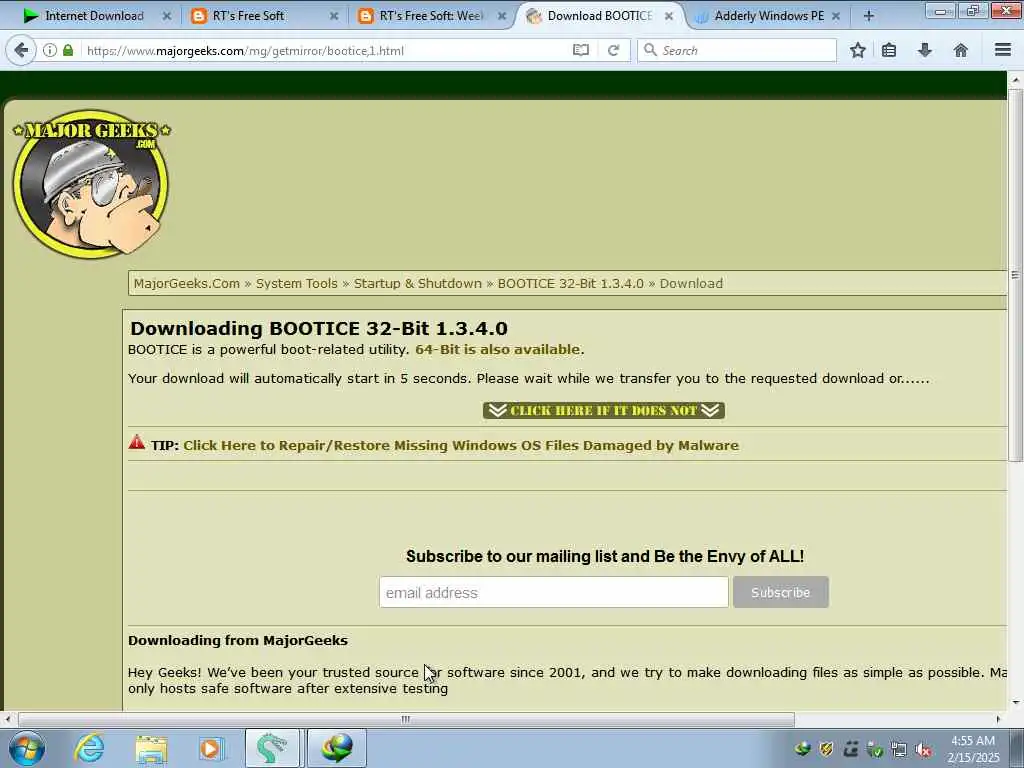Open the Windows Start menu orb
Viewport: 1024px width, 768px height.
[27, 748]
